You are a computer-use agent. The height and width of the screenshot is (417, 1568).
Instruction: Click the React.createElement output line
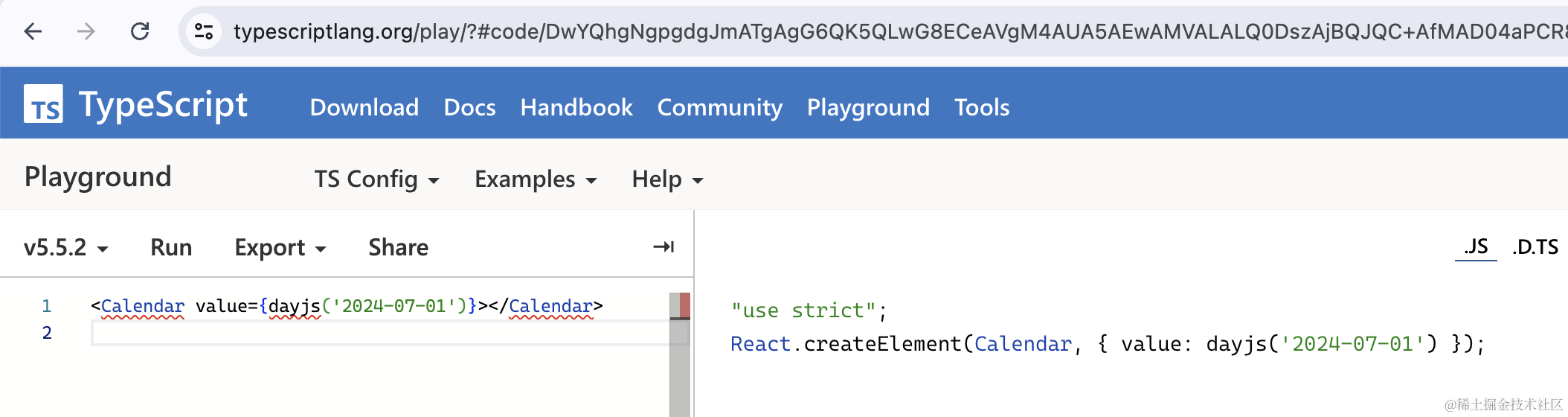click(1108, 344)
